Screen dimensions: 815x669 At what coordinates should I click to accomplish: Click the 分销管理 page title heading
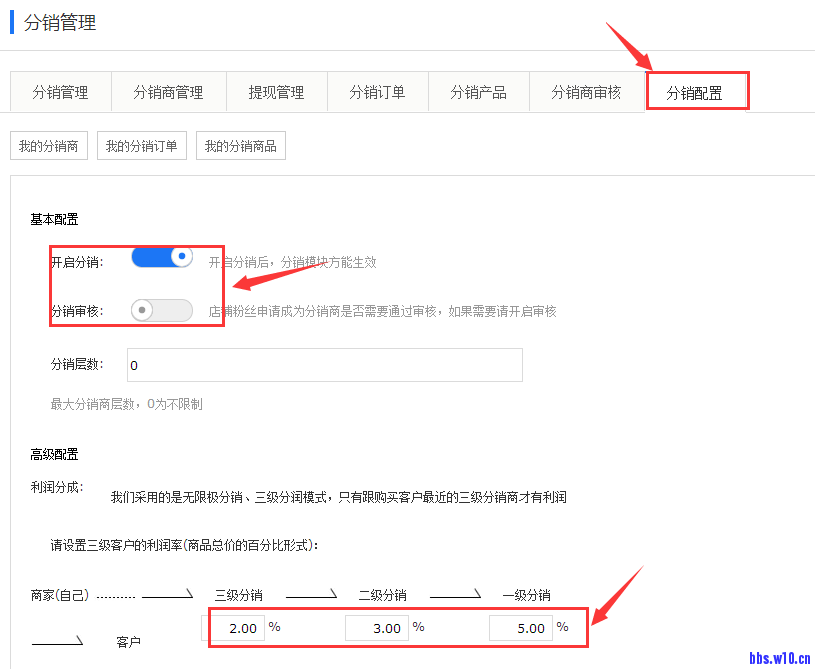click(x=60, y=22)
